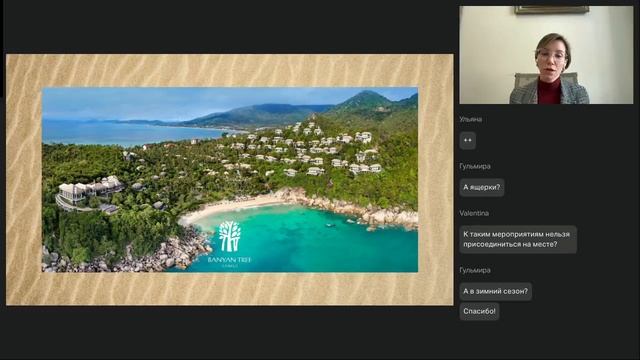Click the "++" chat message
This screenshot has height=360, width=640.
coord(468,140)
